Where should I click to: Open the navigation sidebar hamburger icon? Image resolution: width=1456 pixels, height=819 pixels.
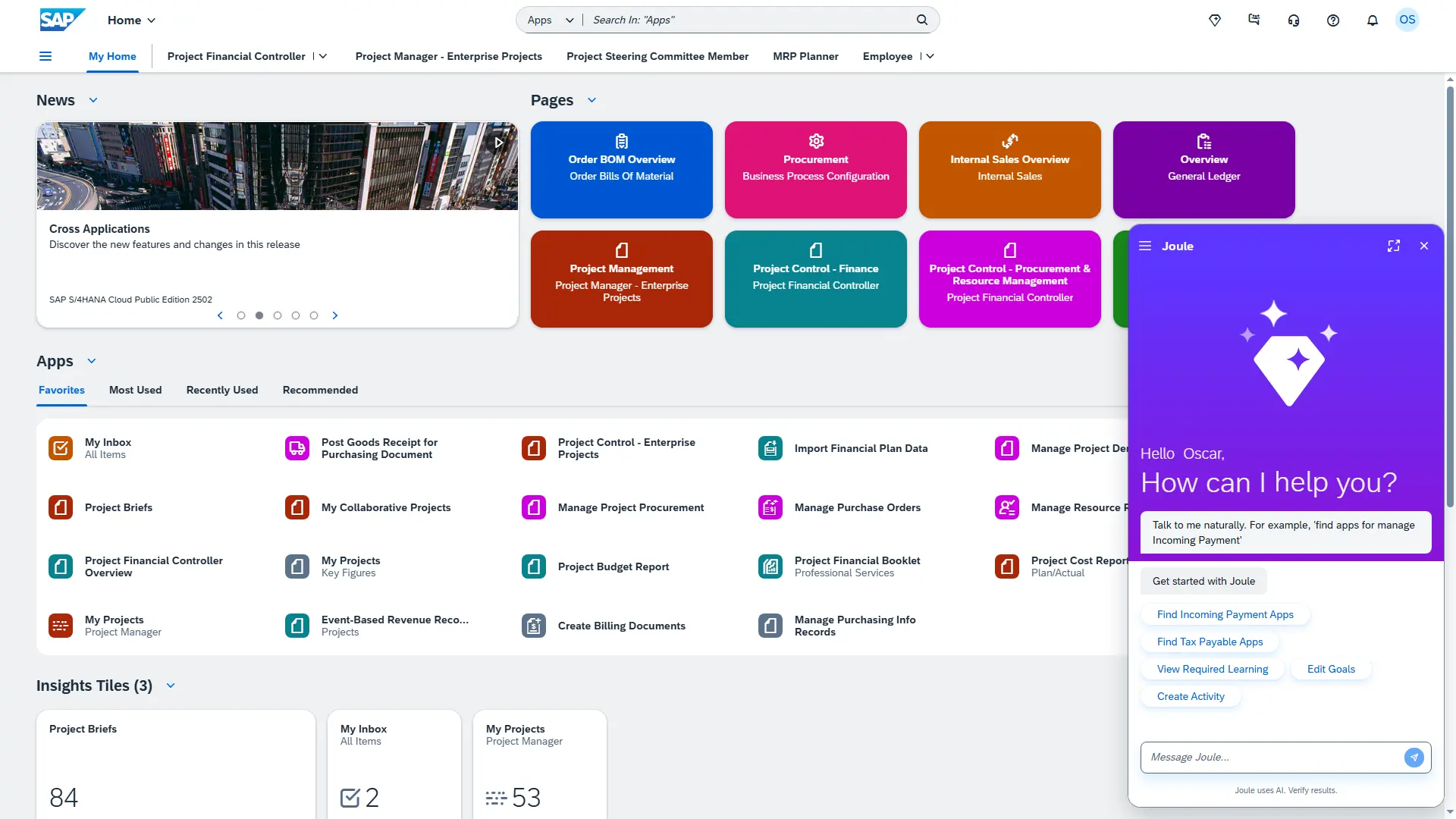coord(45,56)
